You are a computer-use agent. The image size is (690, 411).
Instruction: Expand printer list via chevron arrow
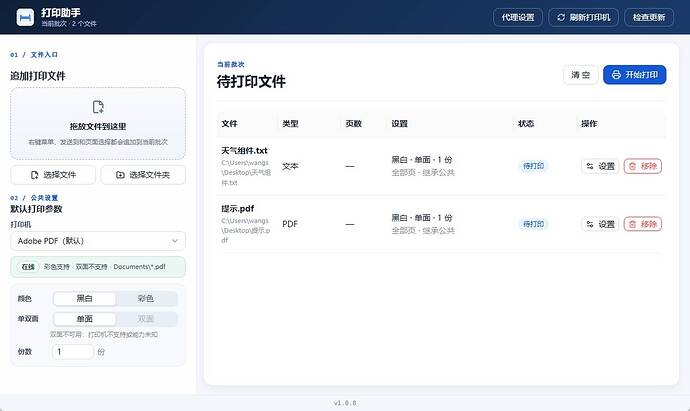[x=175, y=241]
